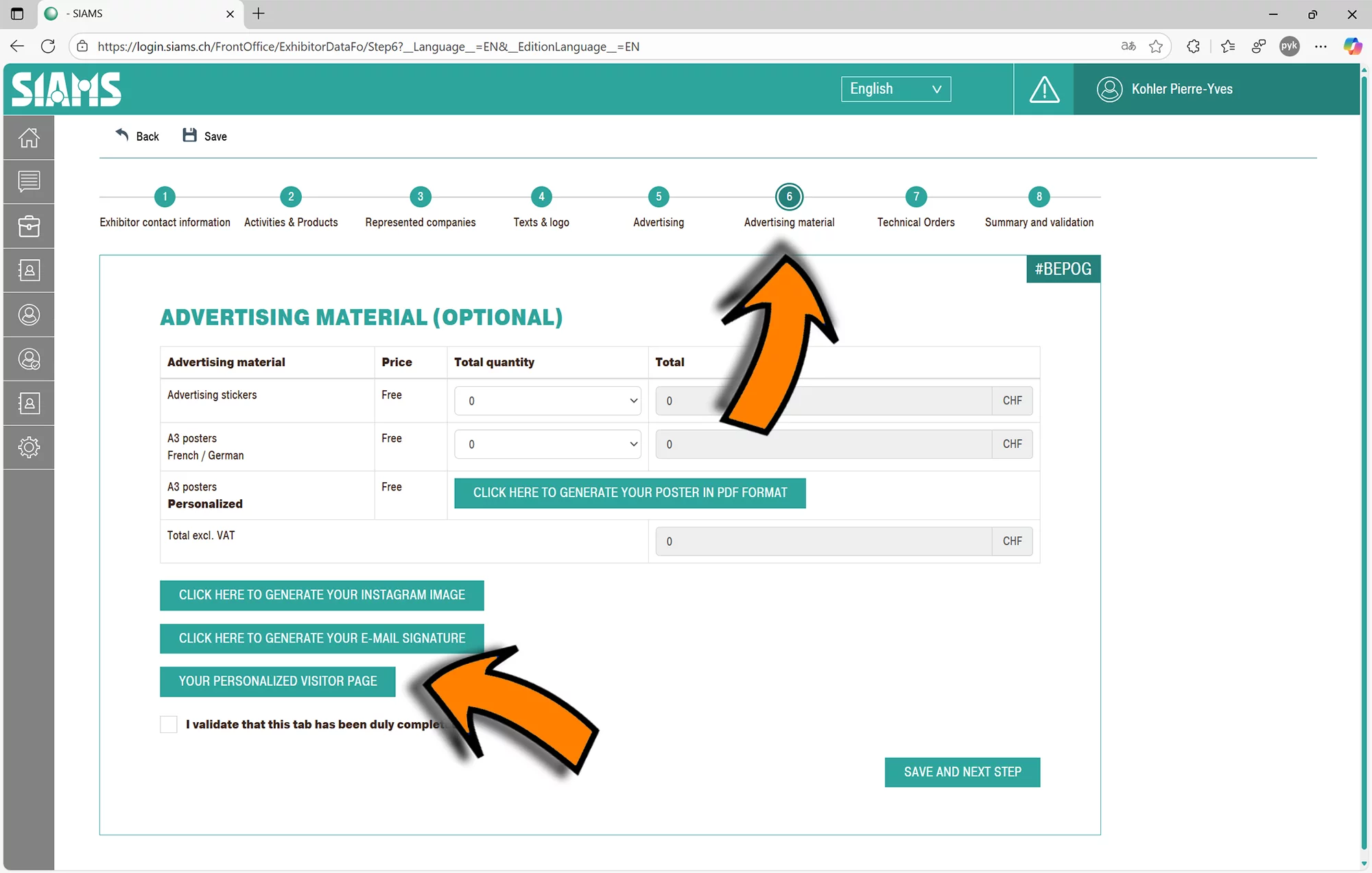
Task: Go to step 4 Texts & logo
Action: pyautogui.click(x=541, y=198)
